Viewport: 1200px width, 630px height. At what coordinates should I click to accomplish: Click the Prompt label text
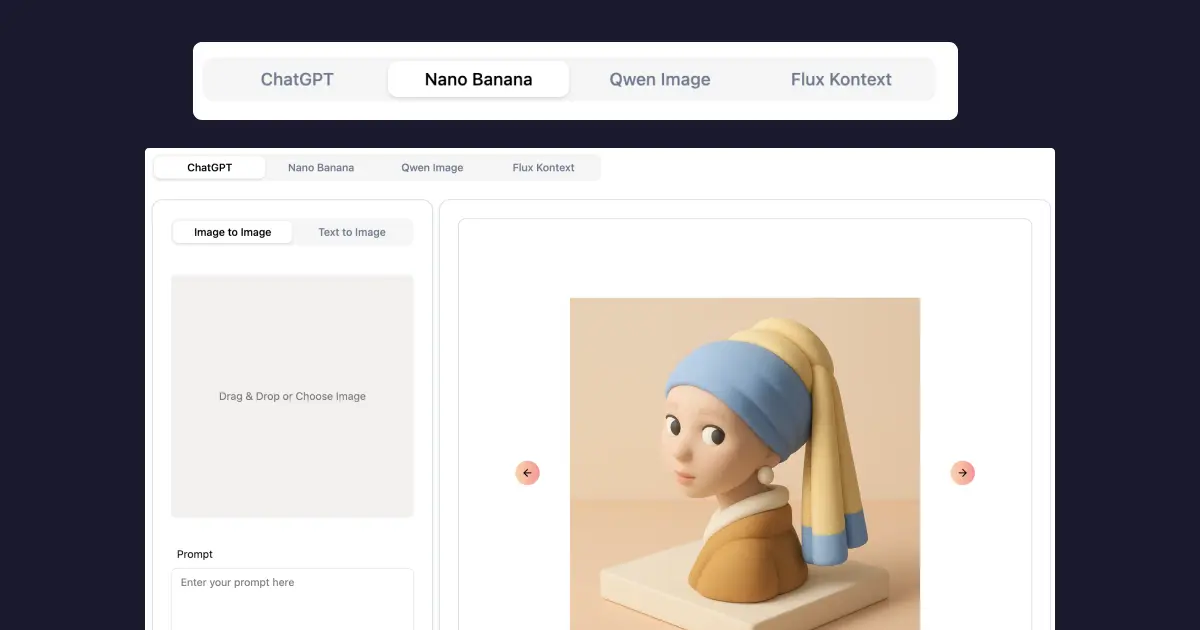[x=195, y=554]
